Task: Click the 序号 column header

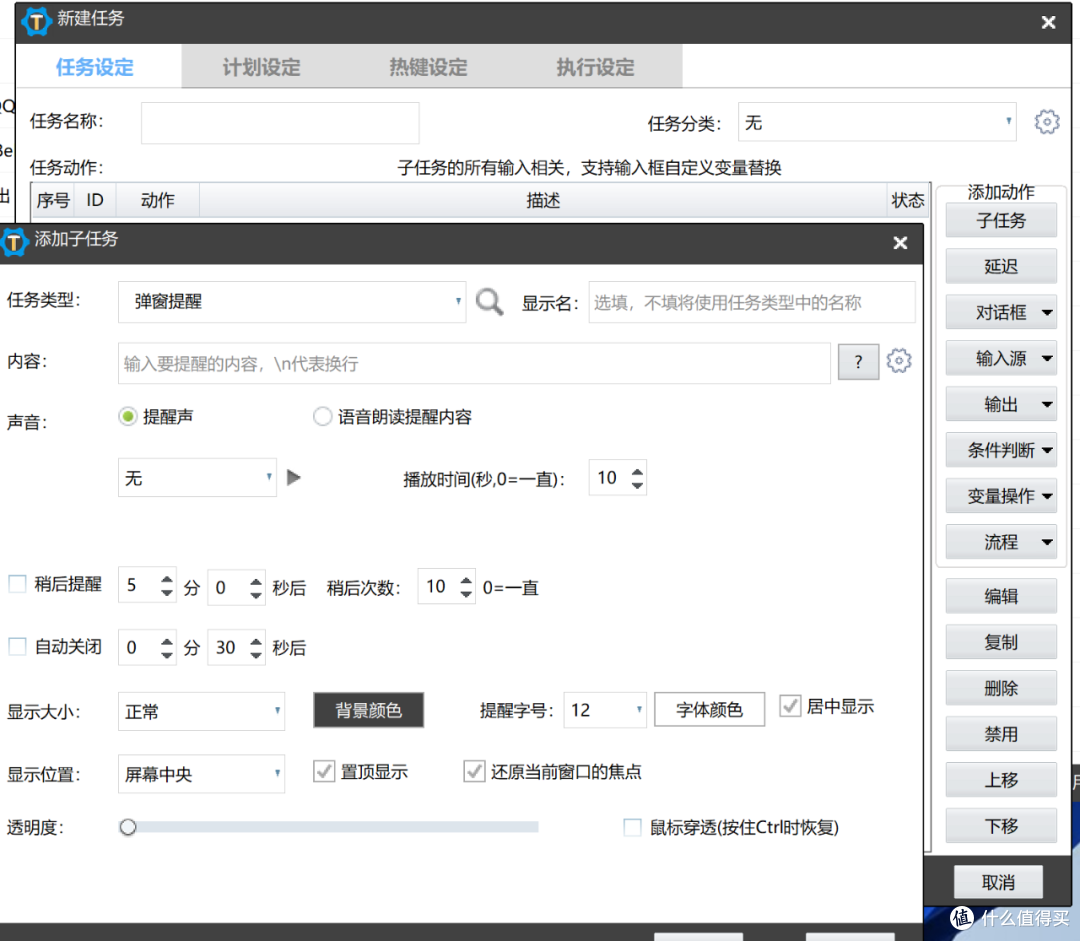Action: tap(53, 200)
